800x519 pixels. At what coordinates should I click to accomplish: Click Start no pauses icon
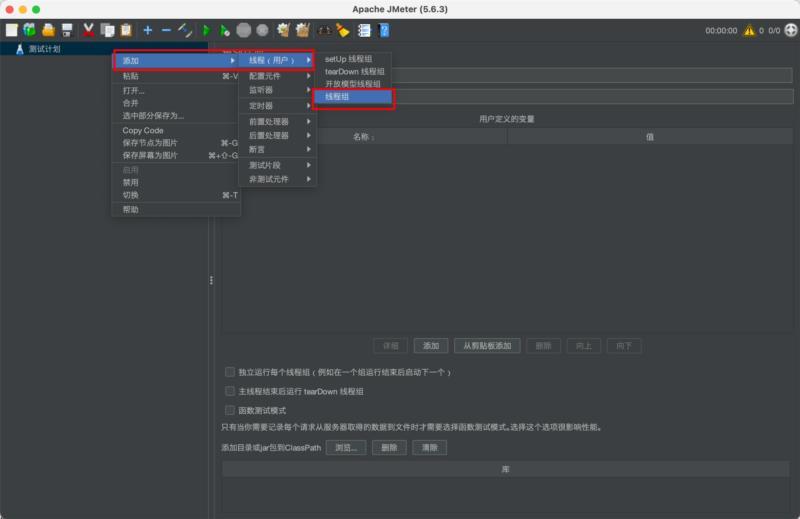(224, 31)
